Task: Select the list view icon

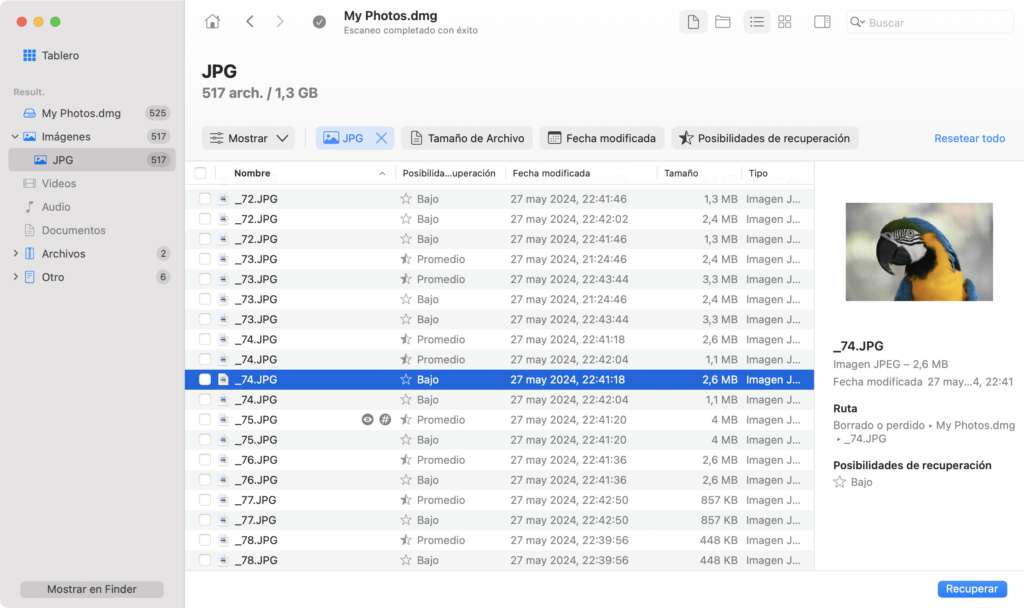Action: pos(757,22)
